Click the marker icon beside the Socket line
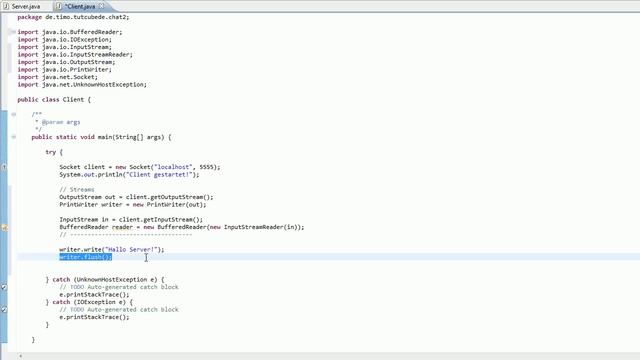640x360 pixels. (x=4, y=167)
